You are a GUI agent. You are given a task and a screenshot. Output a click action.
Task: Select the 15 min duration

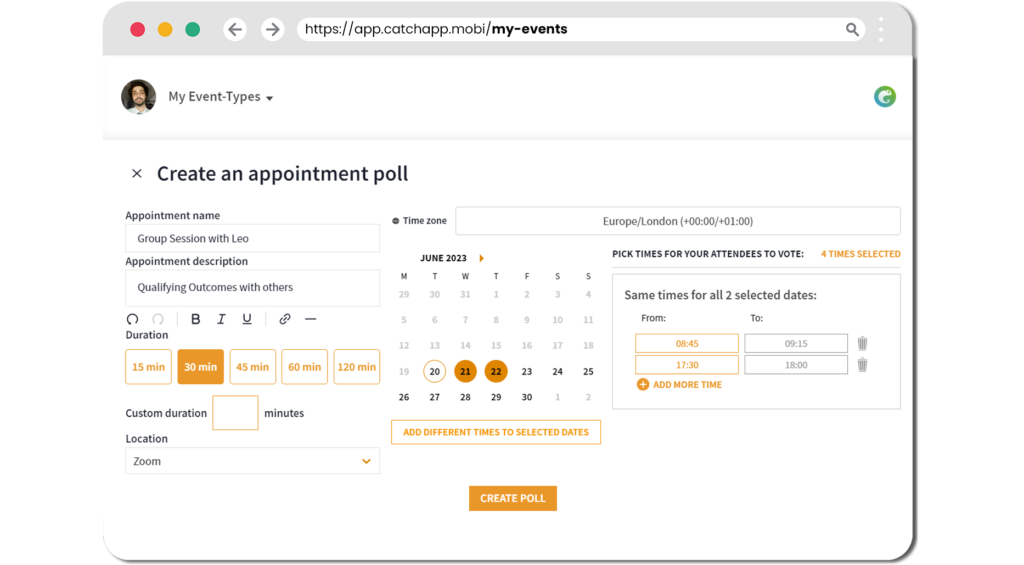(148, 366)
